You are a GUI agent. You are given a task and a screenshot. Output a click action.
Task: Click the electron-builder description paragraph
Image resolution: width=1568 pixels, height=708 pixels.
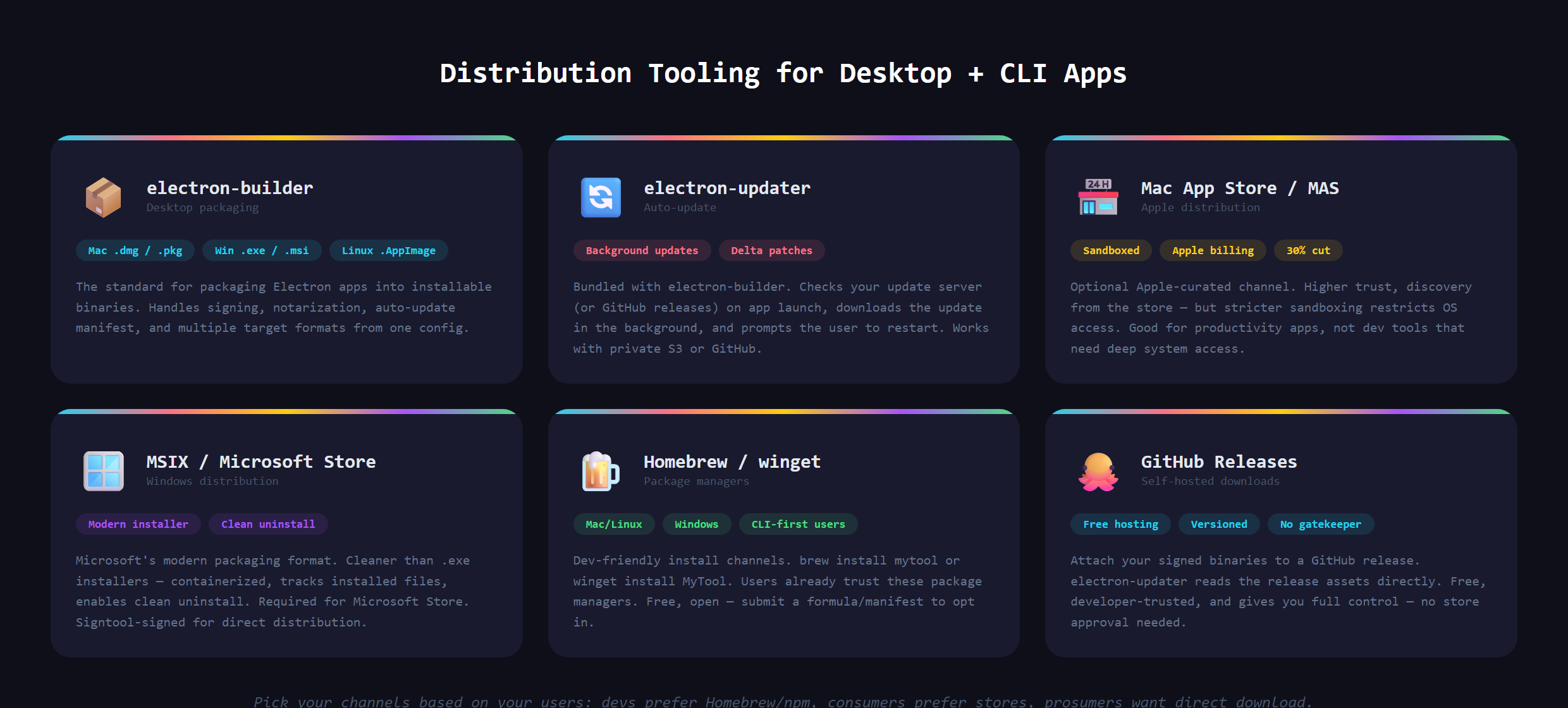click(x=284, y=307)
